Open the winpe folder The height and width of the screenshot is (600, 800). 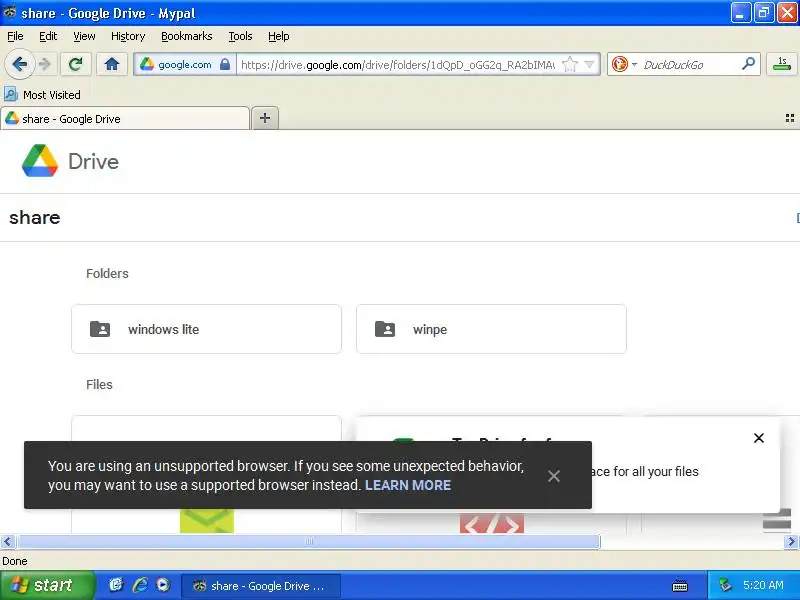point(491,329)
